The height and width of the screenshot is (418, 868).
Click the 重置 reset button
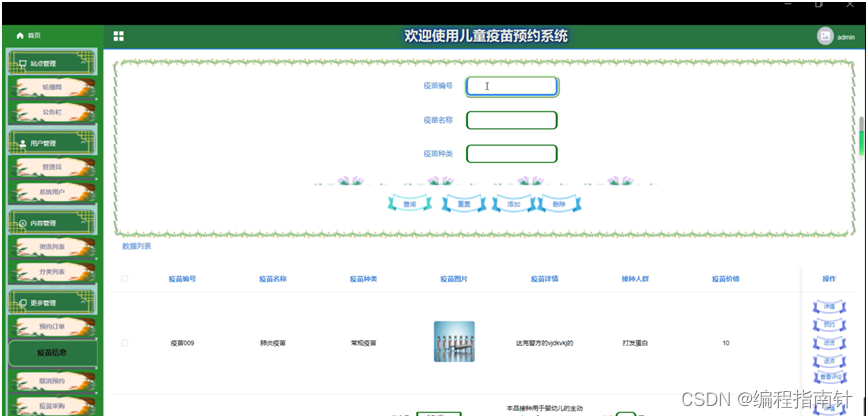(x=464, y=204)
